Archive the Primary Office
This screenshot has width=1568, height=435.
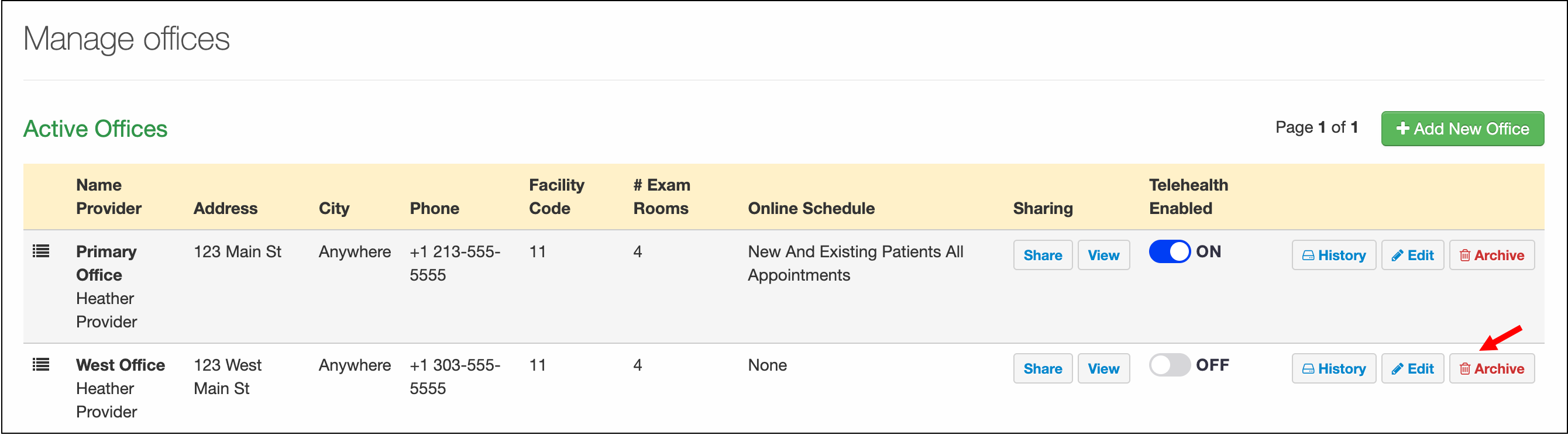coord(1491,256)
